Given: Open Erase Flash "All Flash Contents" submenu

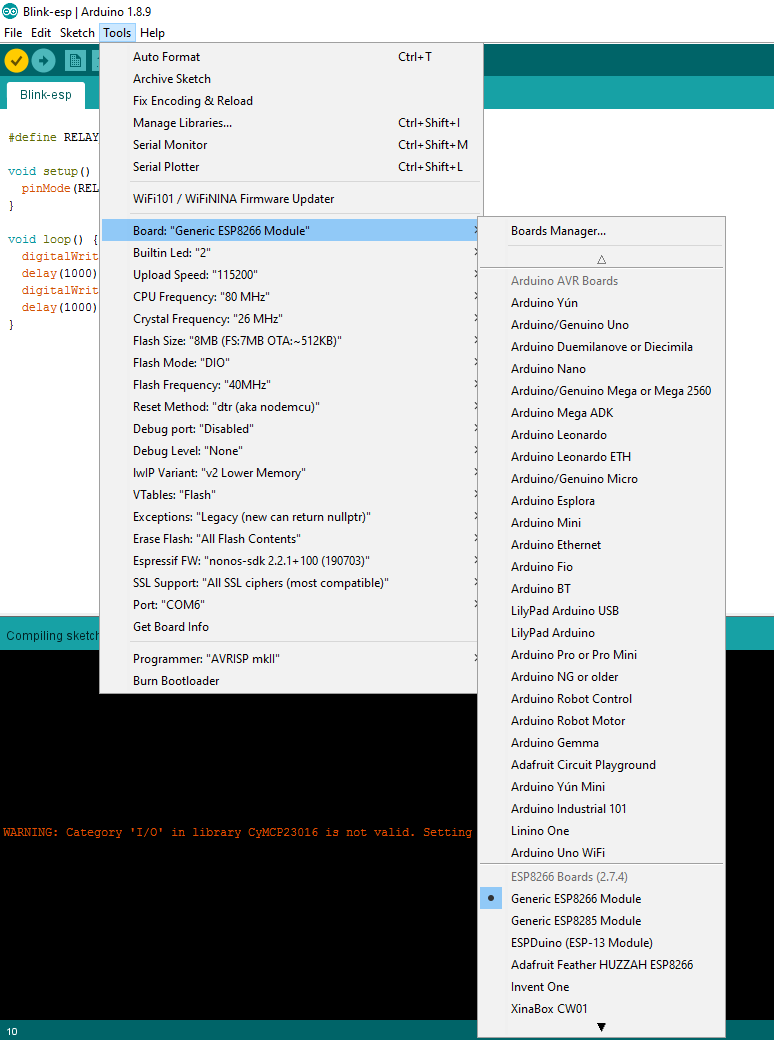Looking at the screenshot, I should click(x=290, y=539).
